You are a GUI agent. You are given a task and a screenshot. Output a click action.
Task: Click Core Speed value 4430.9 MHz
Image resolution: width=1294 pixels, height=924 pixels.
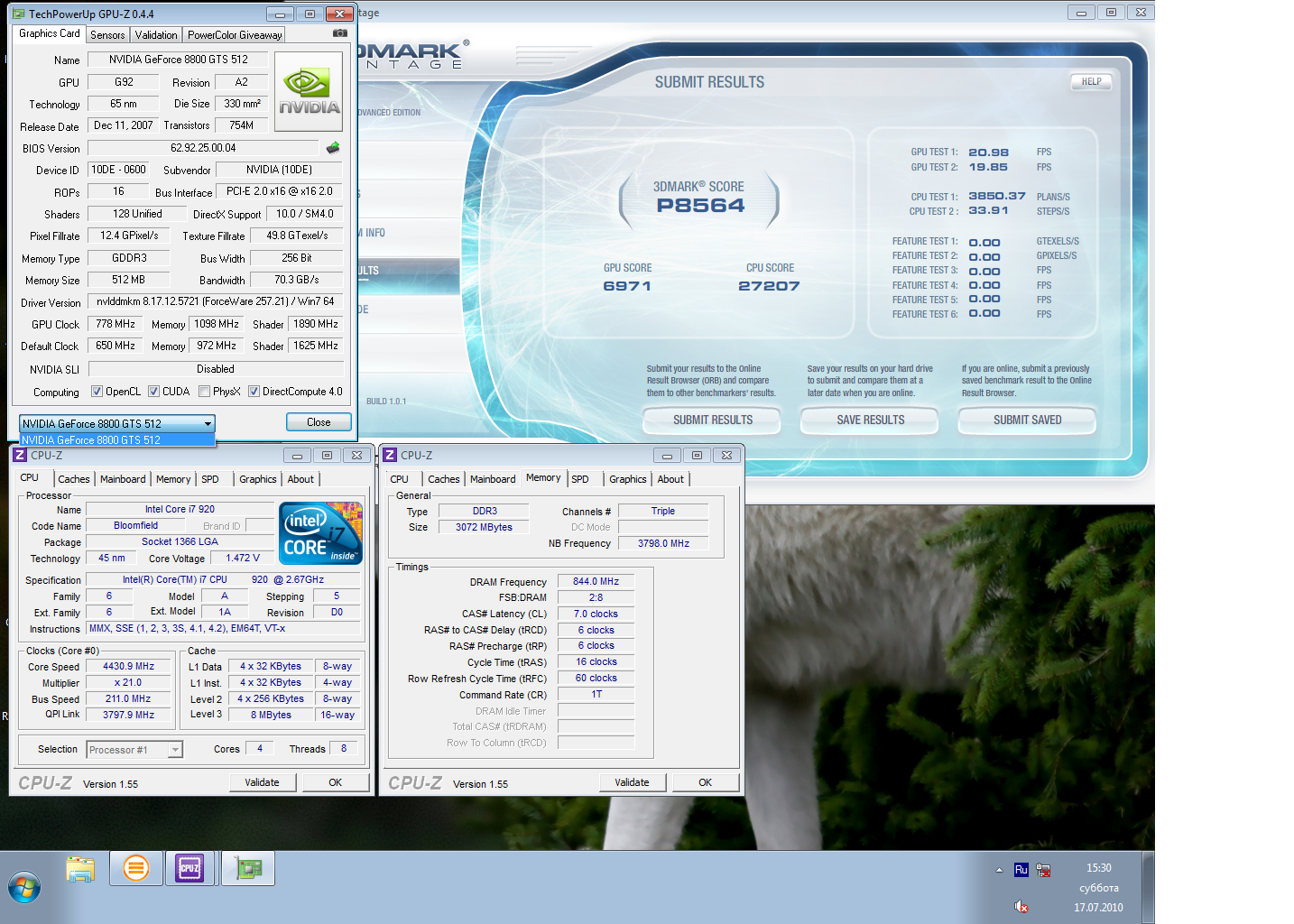129,666
